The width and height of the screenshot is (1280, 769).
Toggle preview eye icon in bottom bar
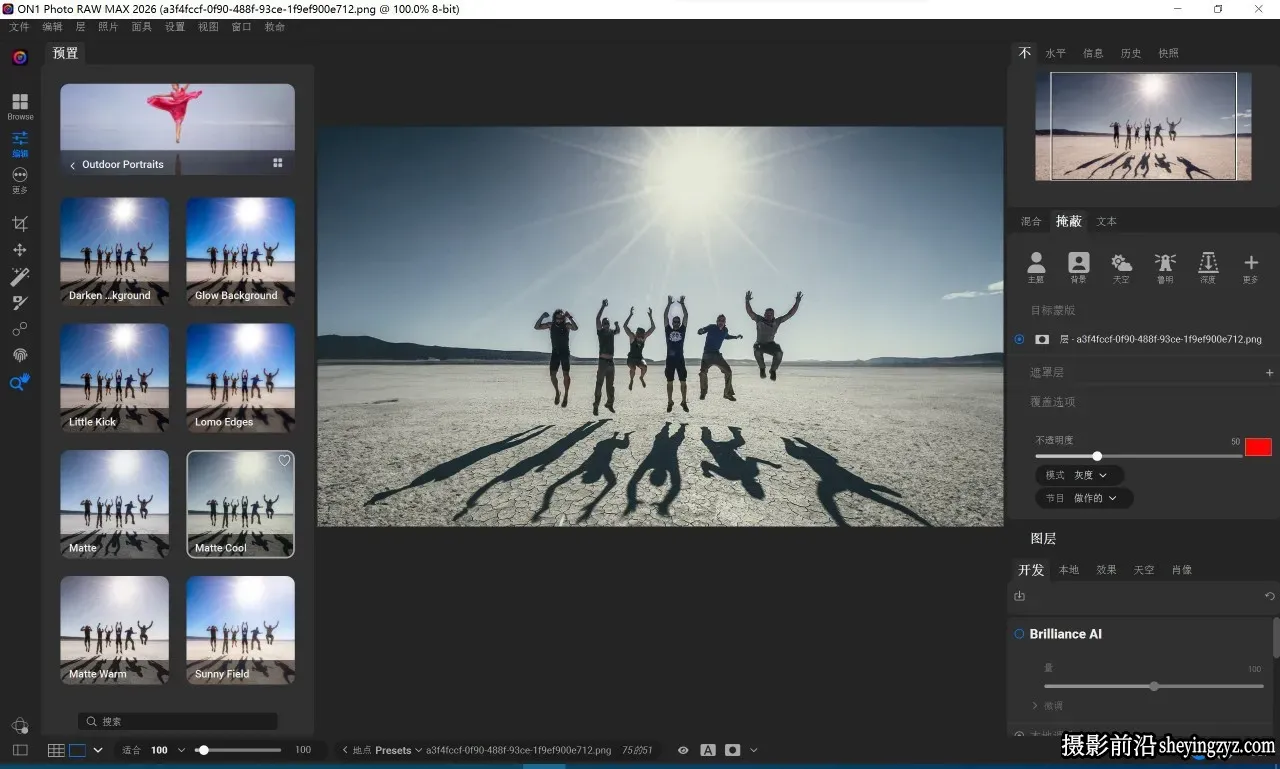tap(683, 750)
